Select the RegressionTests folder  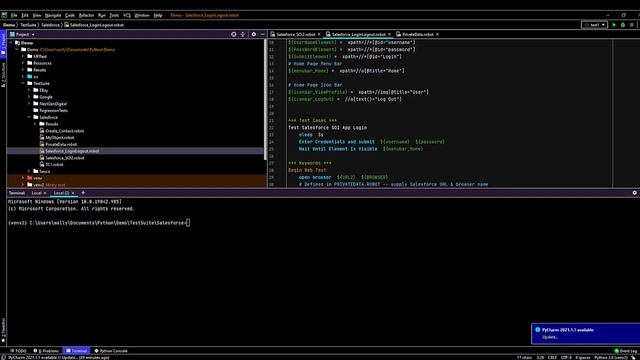coord(53,111)
